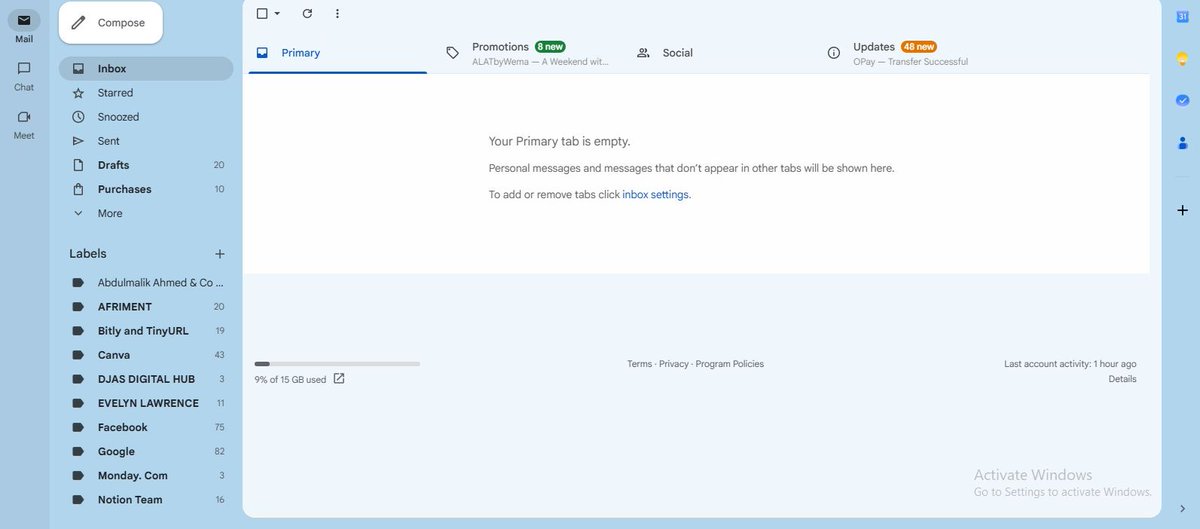Open the Program Policies link
1200x529 pixels.
coord(729,364)
